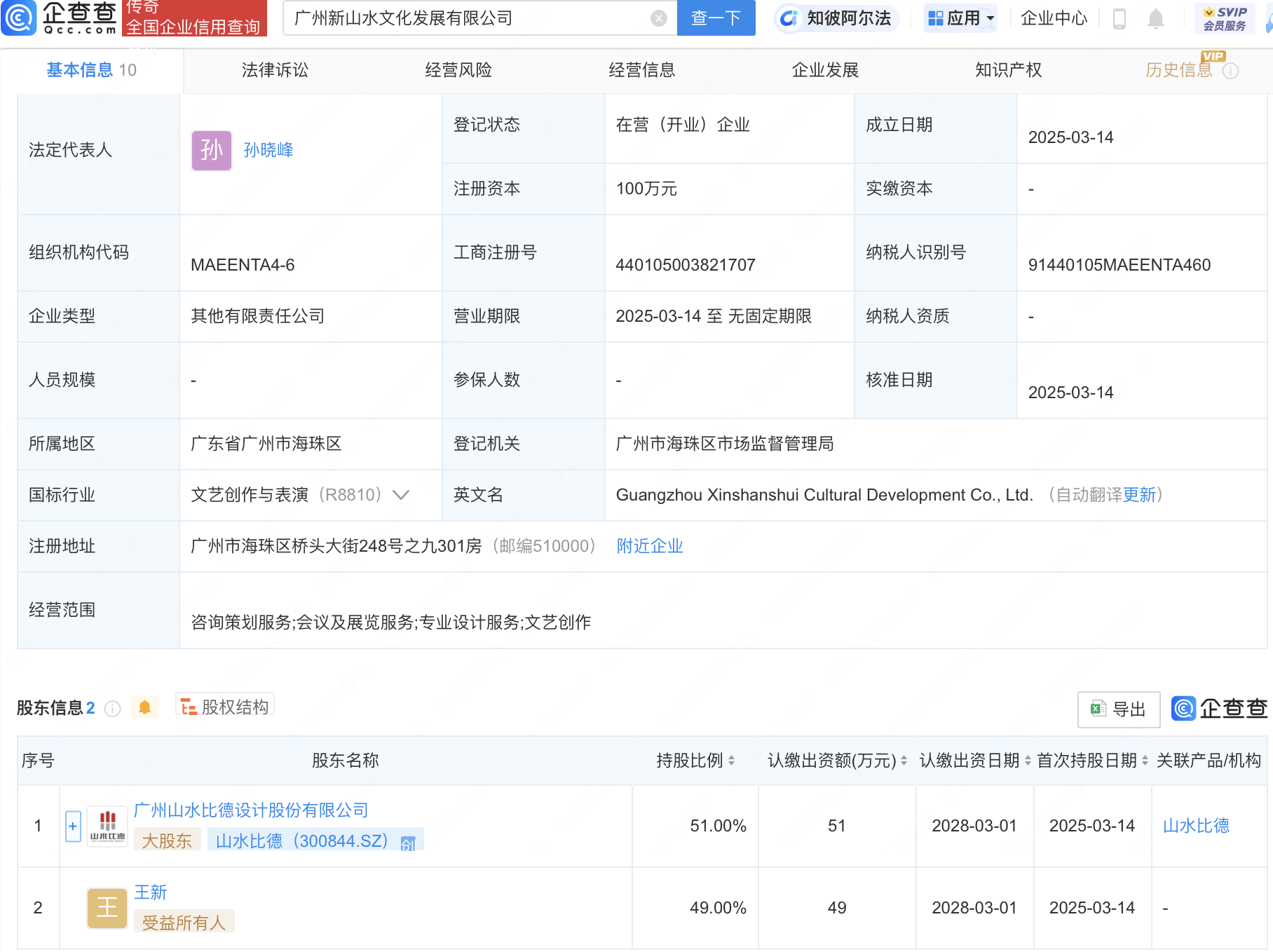Select registration number 440105003821707
This screenshot has width=1273, height=952.
pyautogui.click(x=686, y=265)
